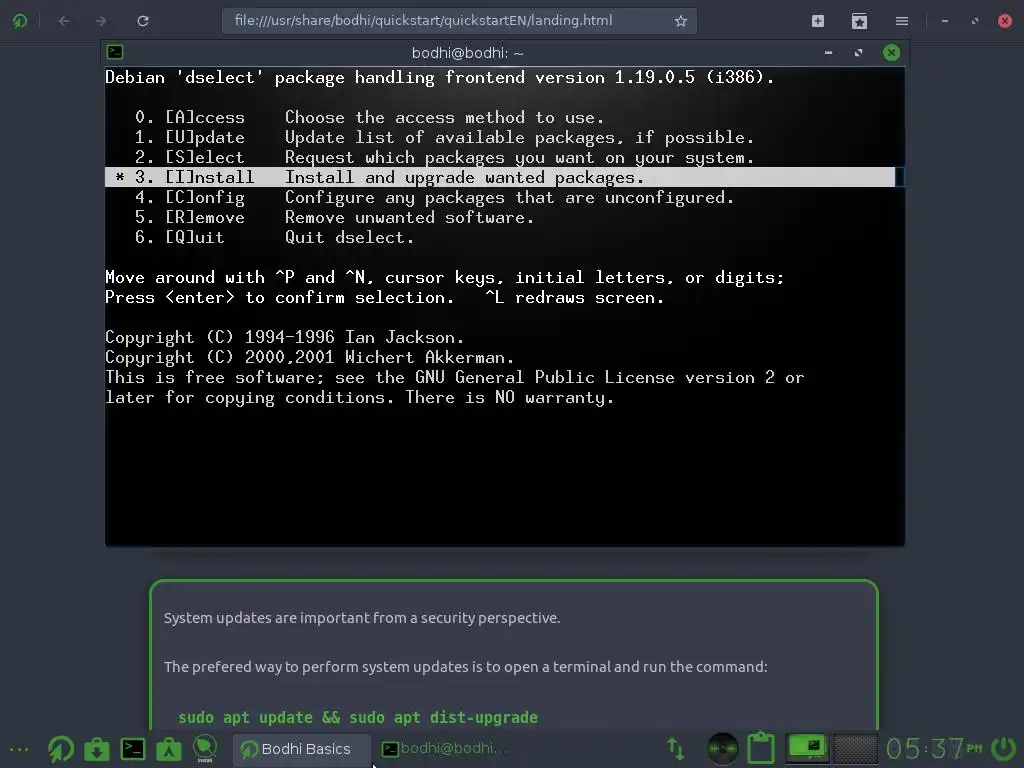Click the browser back arrow
The height and width of the screenshot is (768, 1024).
point(64,21)
